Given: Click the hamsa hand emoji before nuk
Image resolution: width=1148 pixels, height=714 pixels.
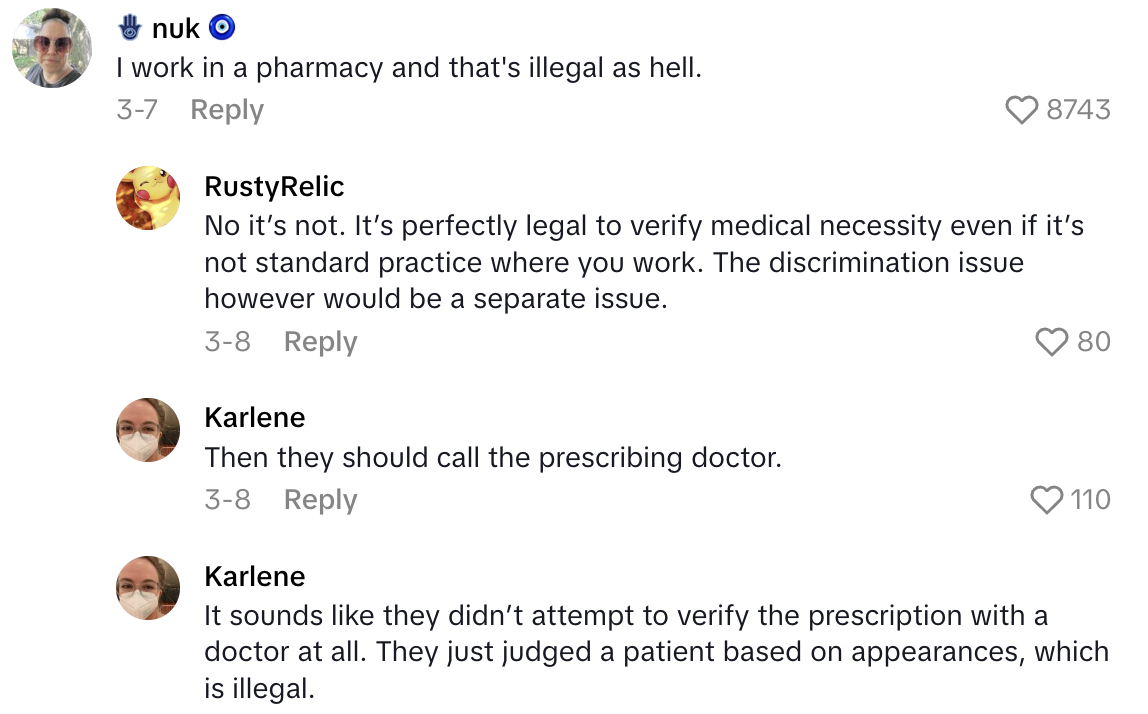Looking at the screenshot, I should 130,28.
